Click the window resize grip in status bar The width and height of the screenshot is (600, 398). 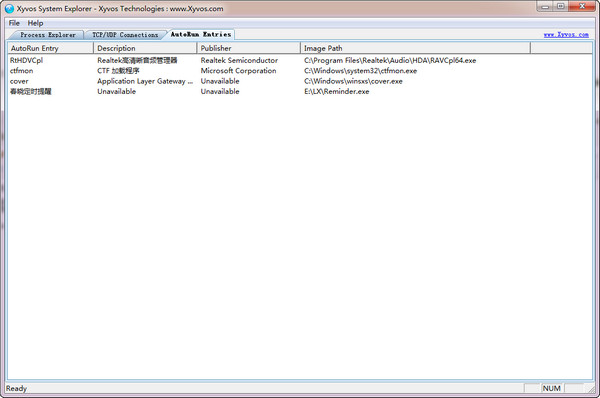(x=591, y=389)
